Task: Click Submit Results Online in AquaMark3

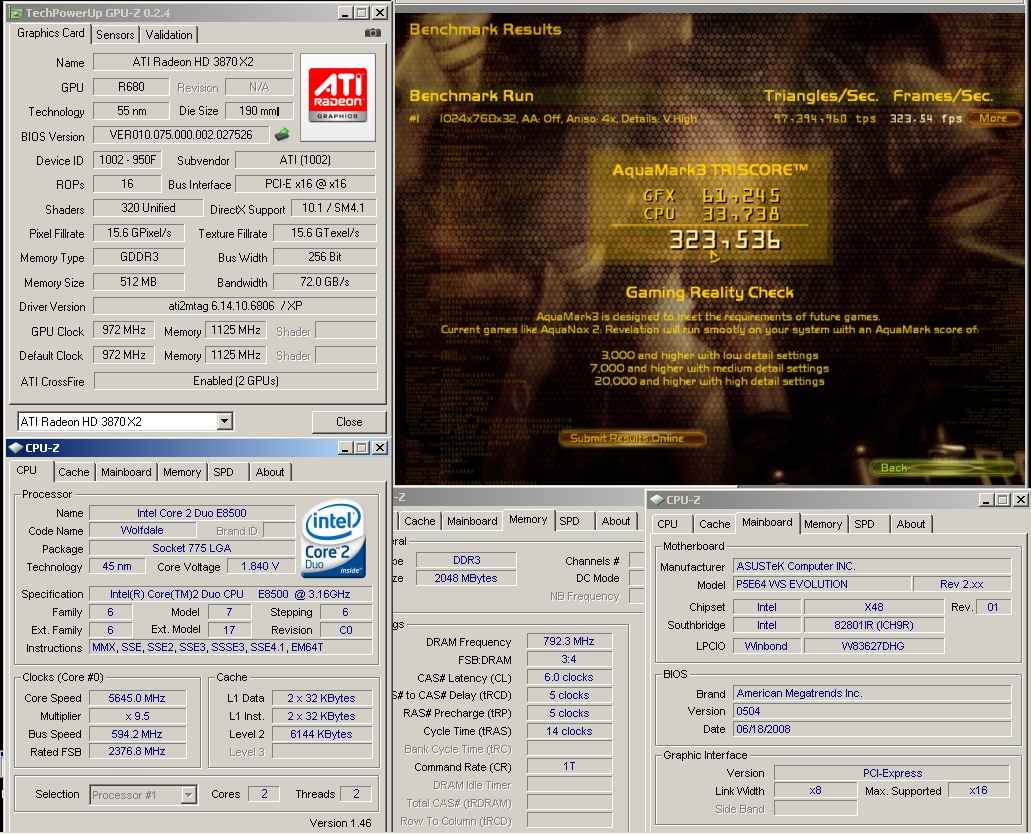Action: tap(631, 438)
